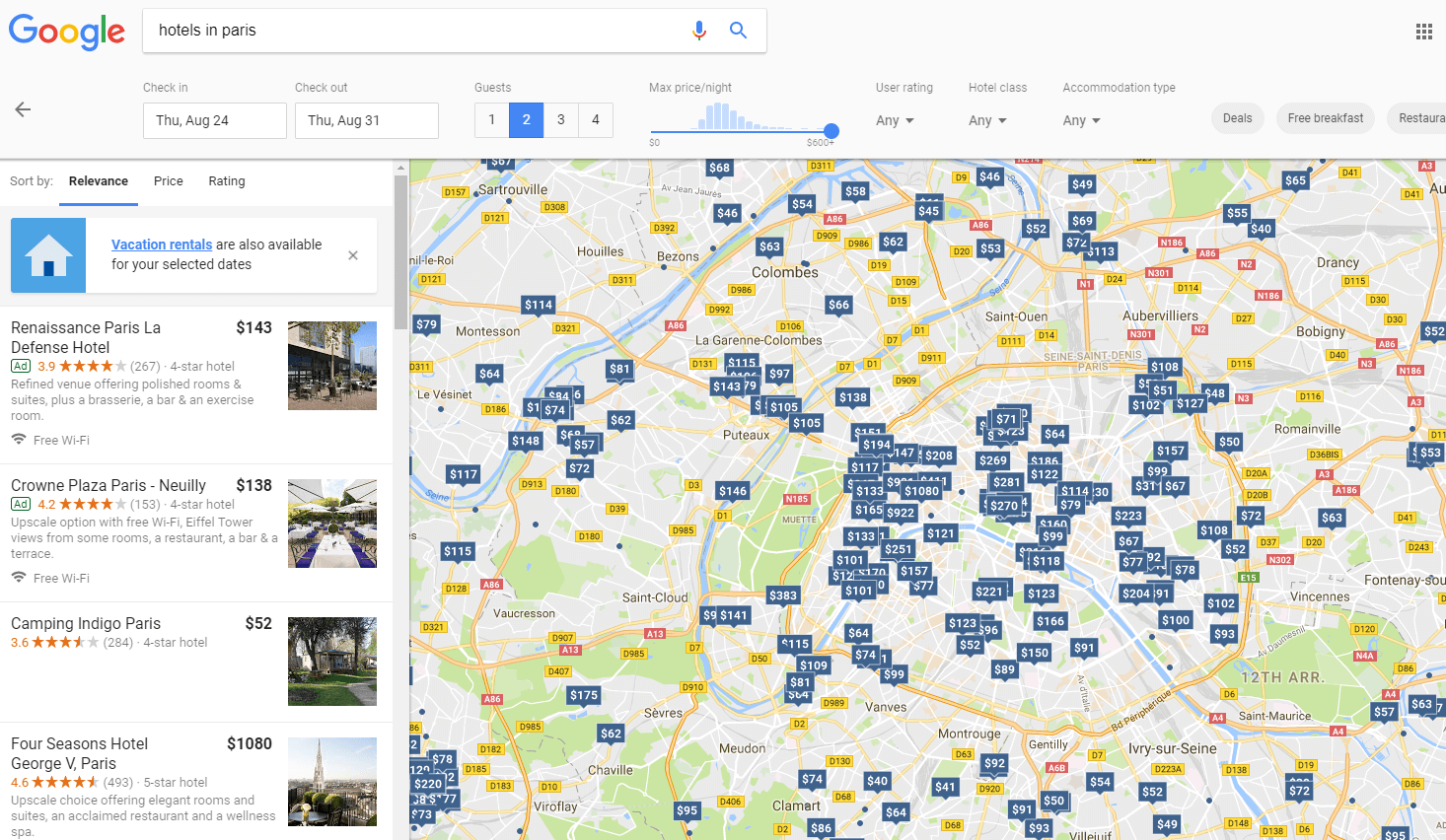Enable the Free breakfast filter
Screen dimensions: 1446x840
point(1325,117)
